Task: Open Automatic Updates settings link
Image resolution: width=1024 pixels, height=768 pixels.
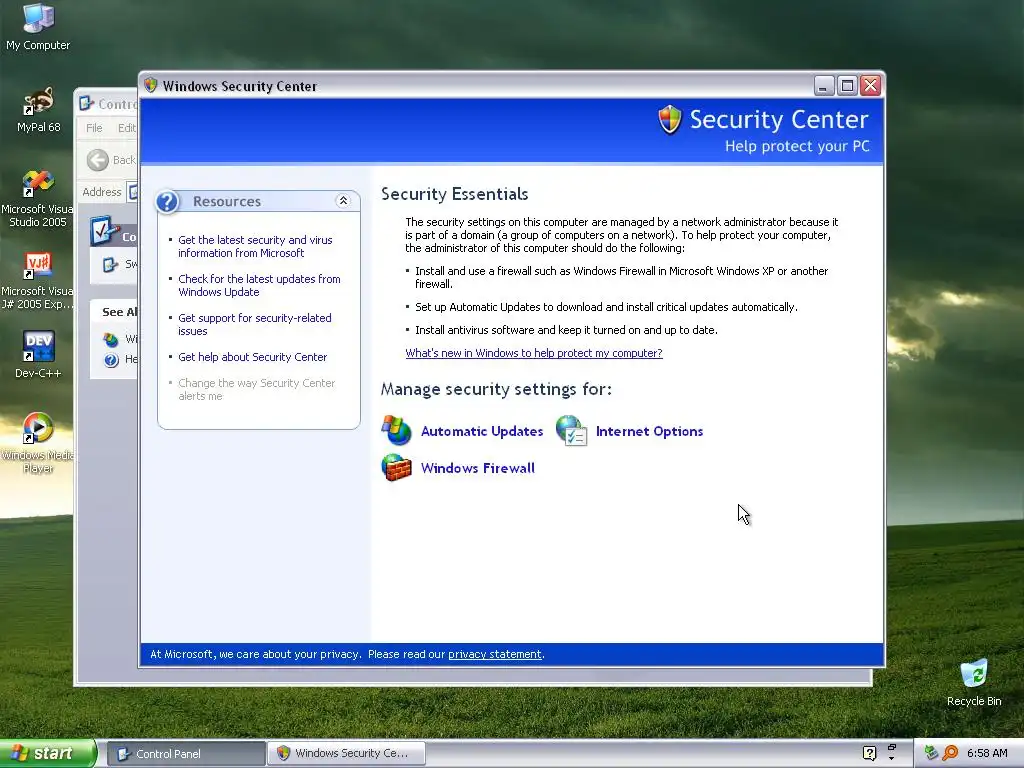Action: [x=482, y=431]
